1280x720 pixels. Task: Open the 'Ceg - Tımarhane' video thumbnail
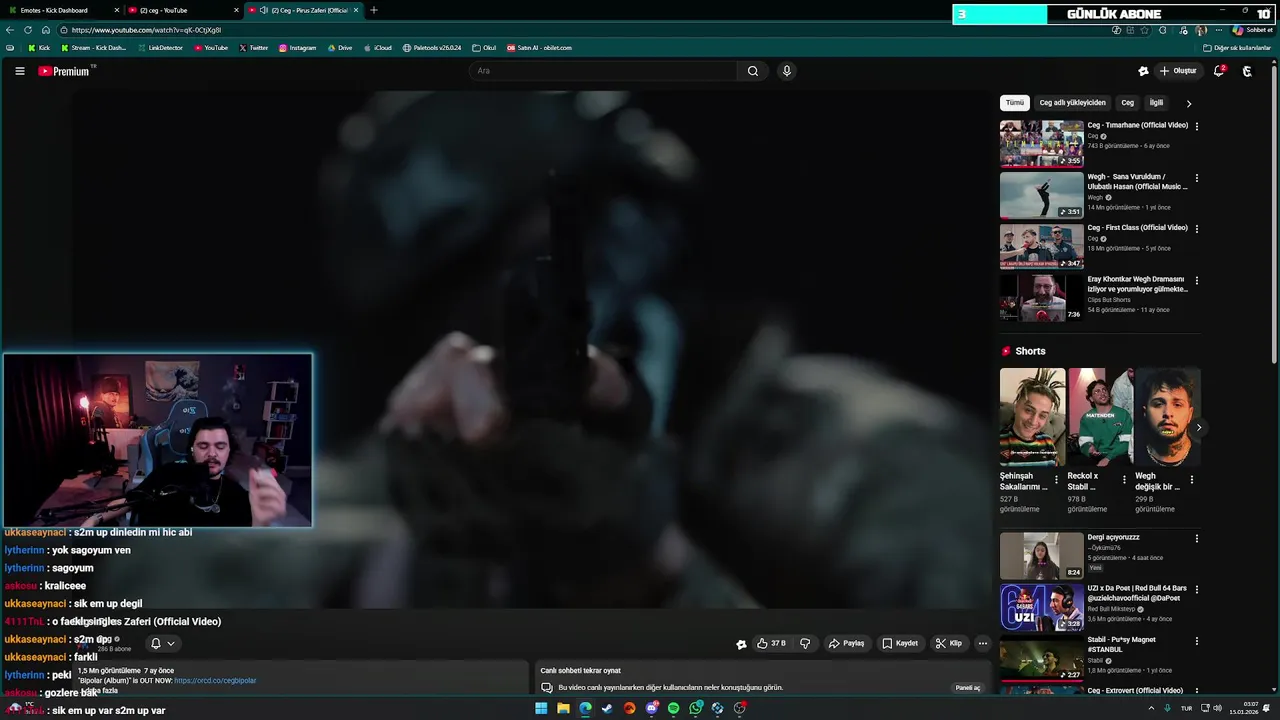point(1042,144)
